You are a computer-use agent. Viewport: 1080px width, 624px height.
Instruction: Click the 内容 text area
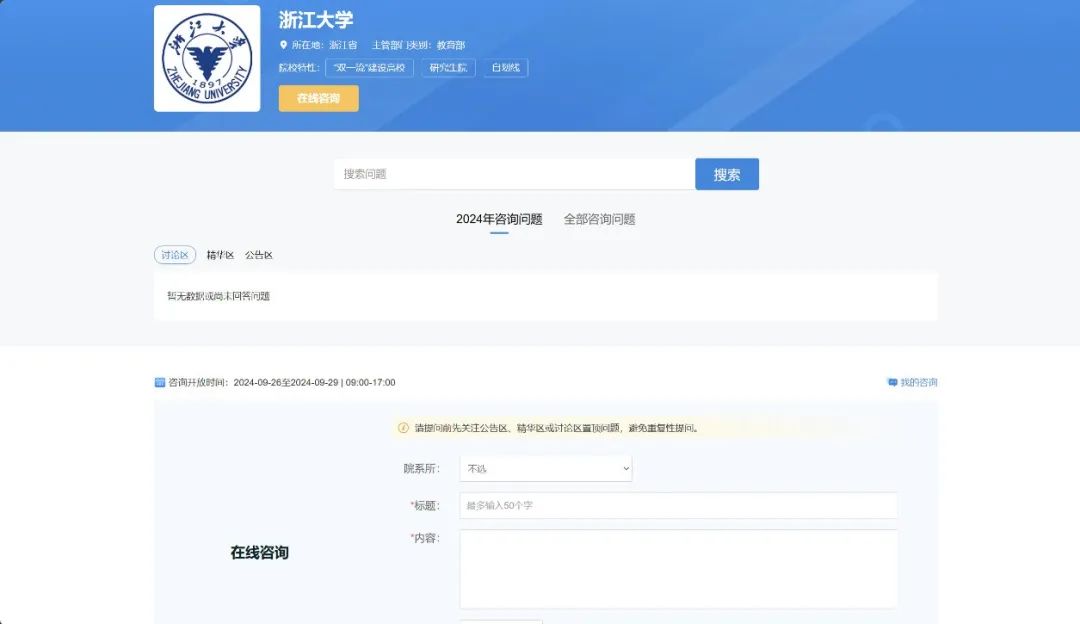(x=678, y=569)
